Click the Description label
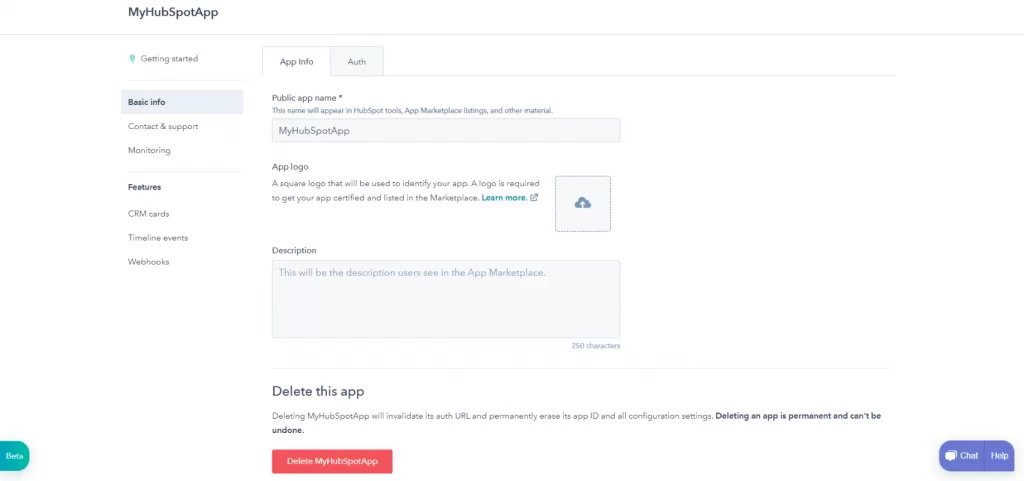 294,250
